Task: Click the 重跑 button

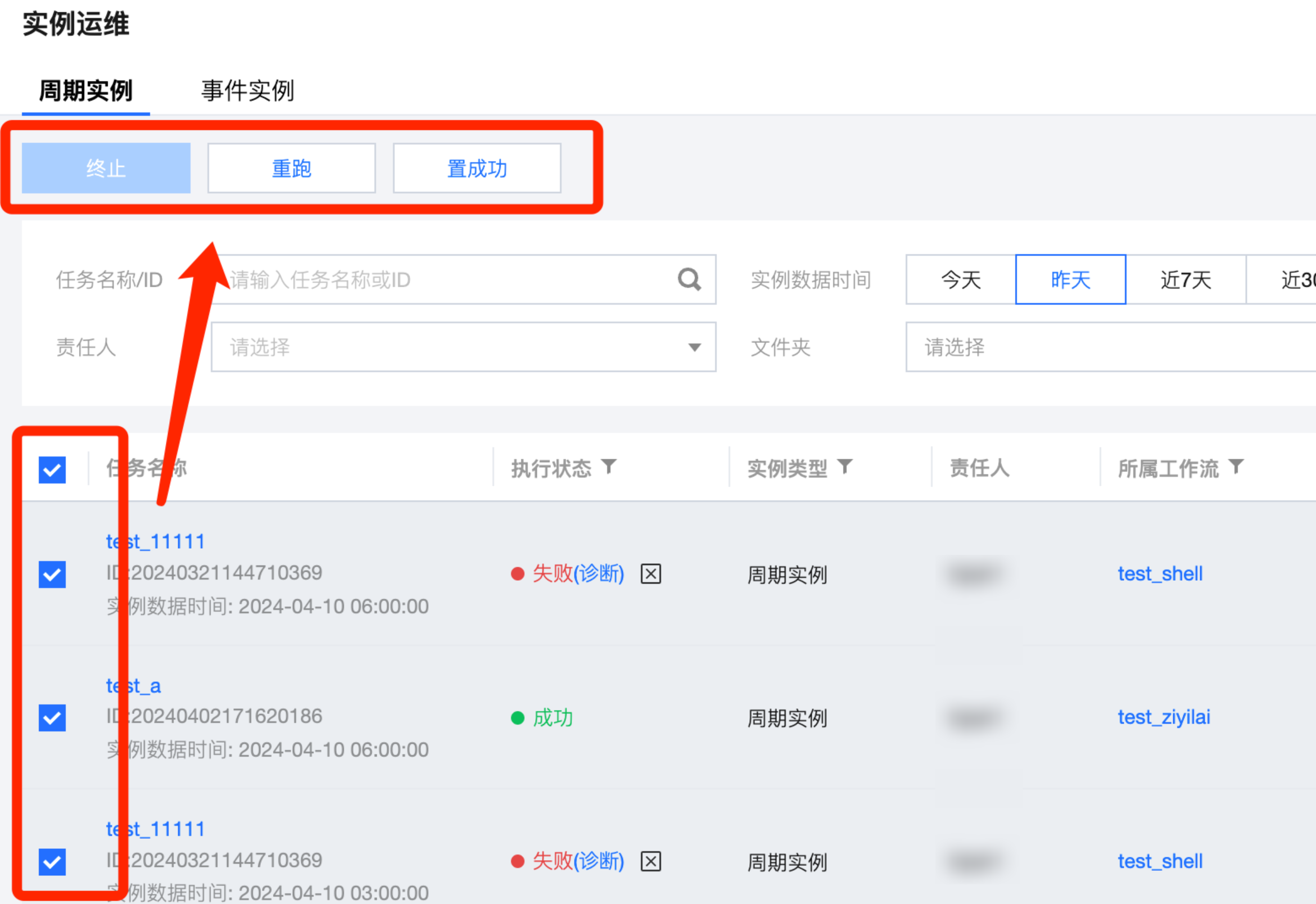Action: click(x=291, y=168)
